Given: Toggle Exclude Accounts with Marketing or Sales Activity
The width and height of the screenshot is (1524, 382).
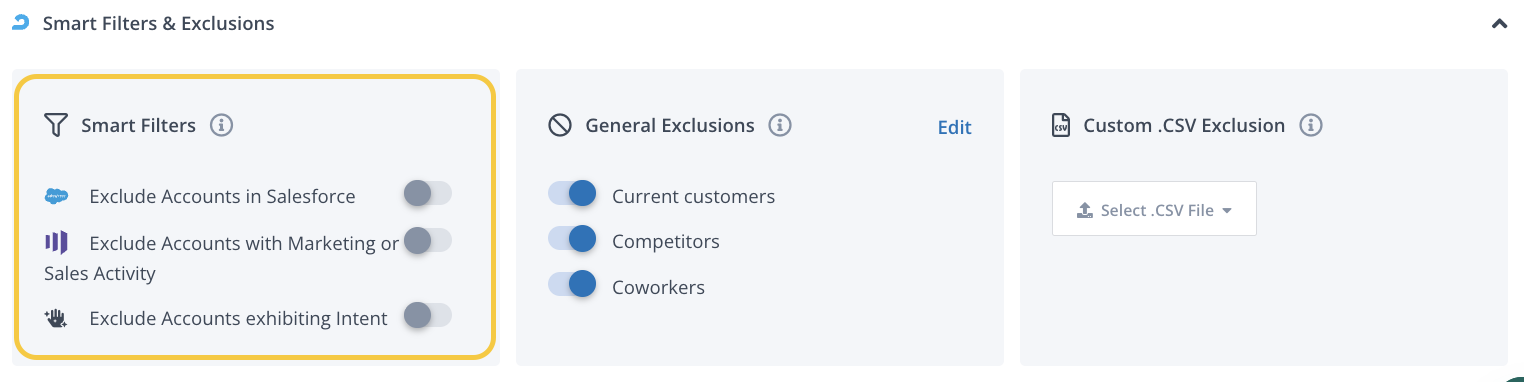Looking at the screenshot, I should (x=427, y=240).
